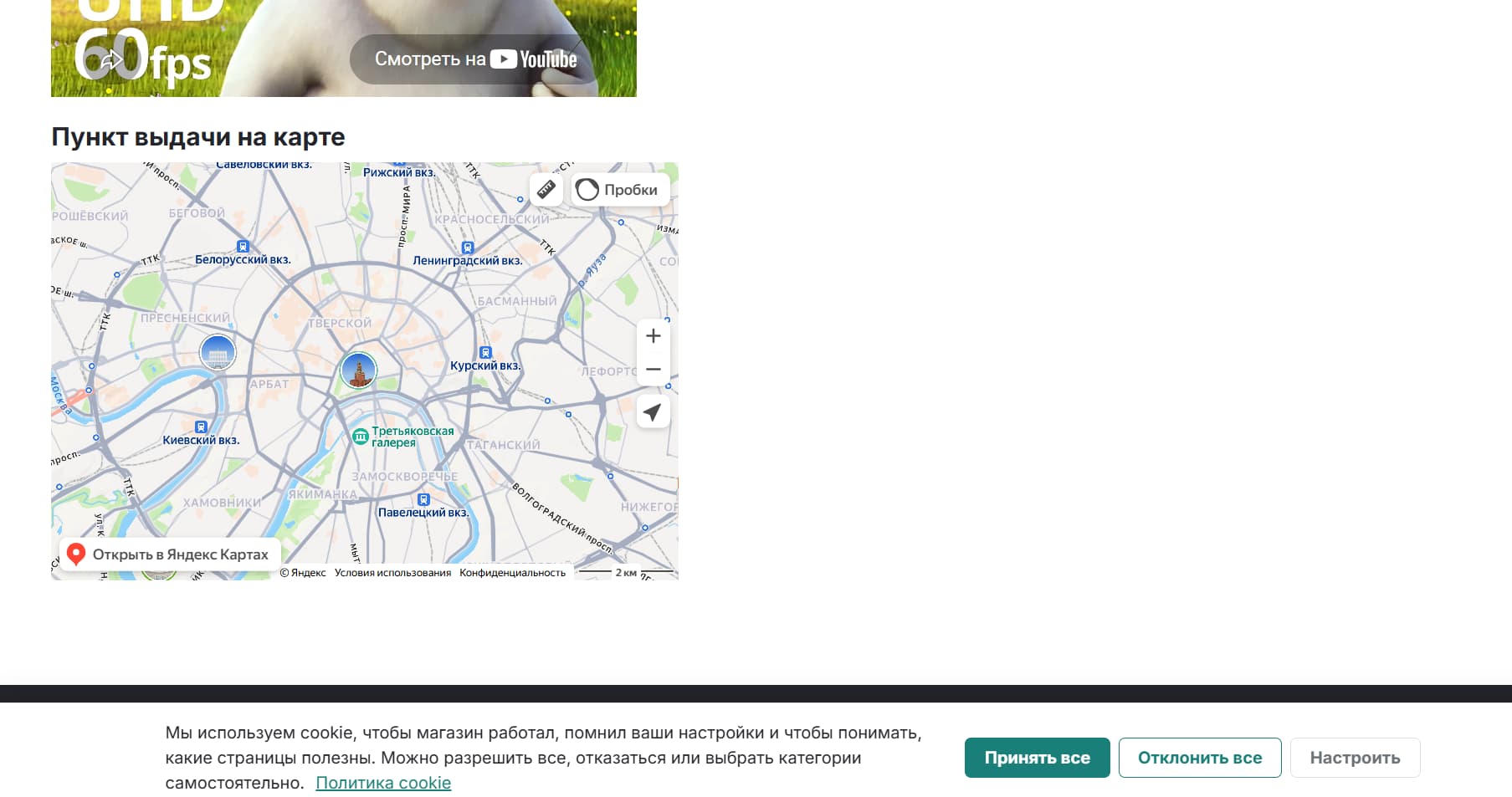The width and height of the screenshot is (1512, 797).
Task: Open cookie settings via Настроить
Action: tap(1355, 758)
